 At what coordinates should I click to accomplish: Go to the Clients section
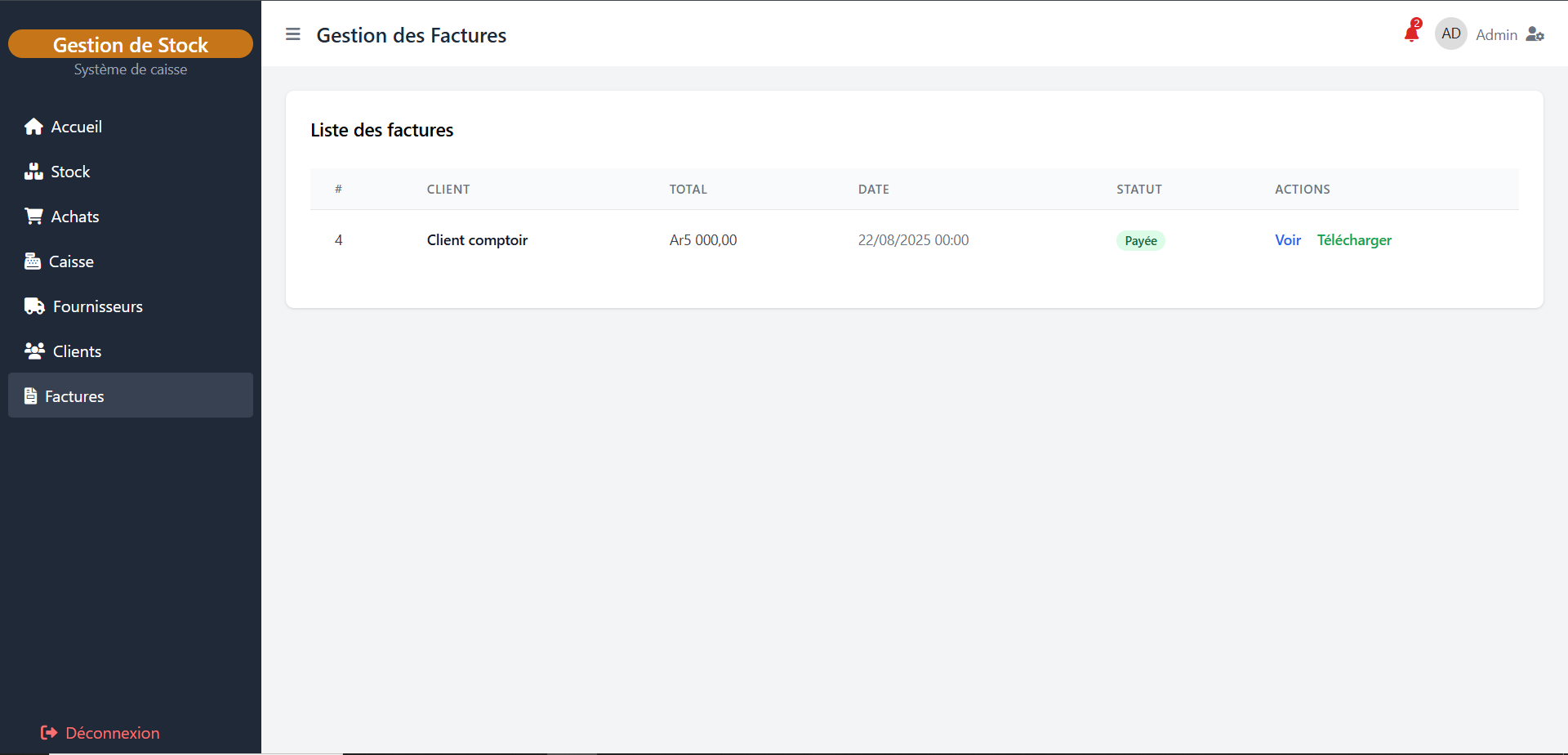tap(77, 351)
